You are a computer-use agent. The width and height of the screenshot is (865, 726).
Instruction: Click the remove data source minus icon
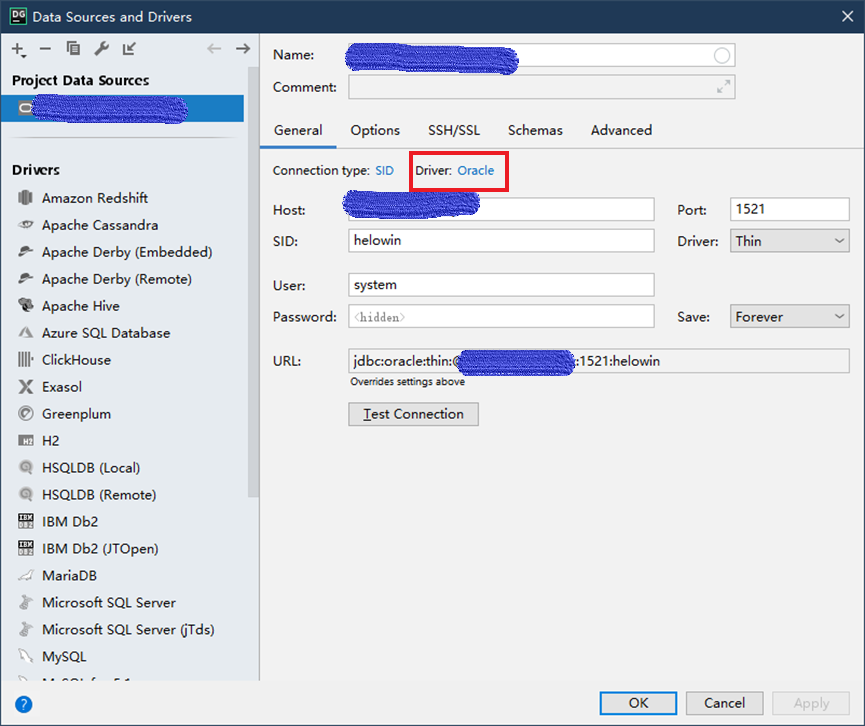[x=45, y=49]
